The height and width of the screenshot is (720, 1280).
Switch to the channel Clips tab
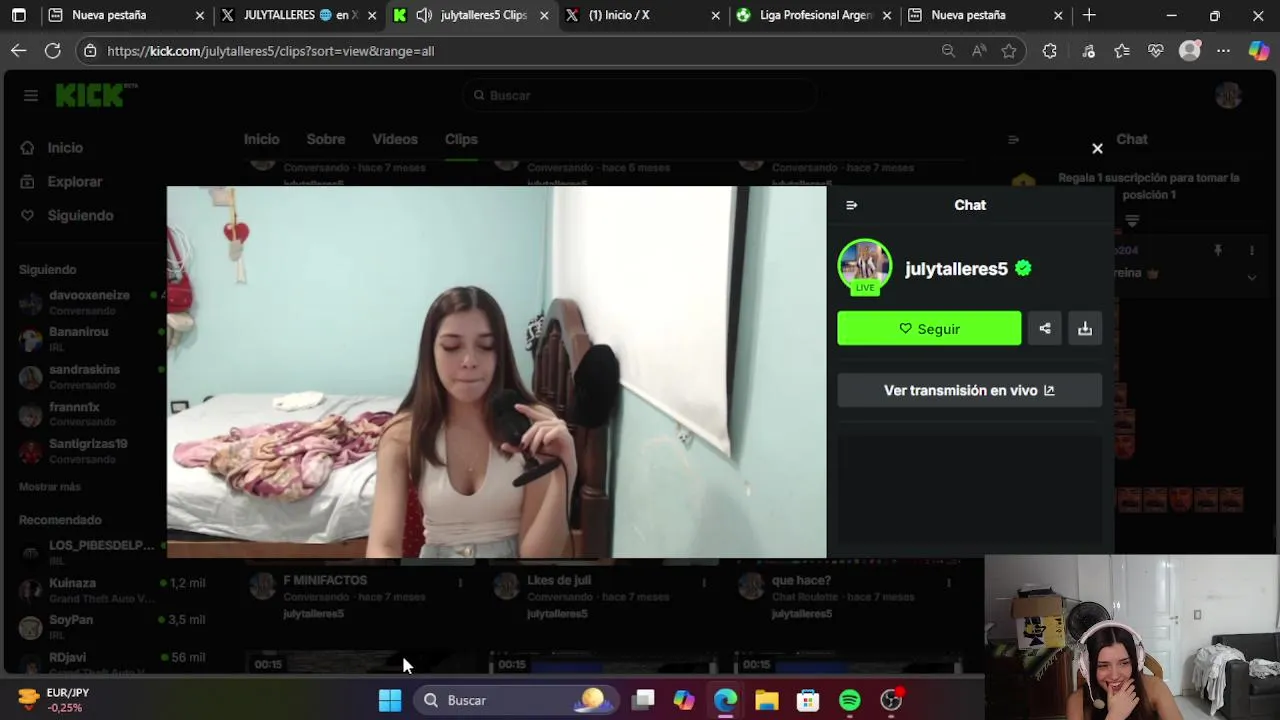pos(461,139)
